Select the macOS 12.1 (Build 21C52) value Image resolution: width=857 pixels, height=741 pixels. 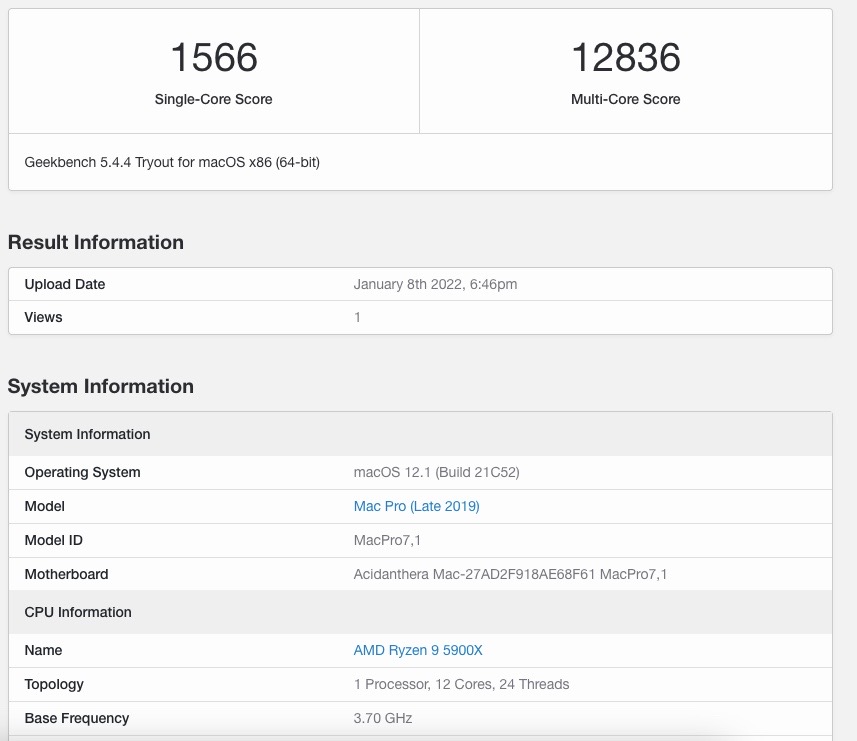436,472
